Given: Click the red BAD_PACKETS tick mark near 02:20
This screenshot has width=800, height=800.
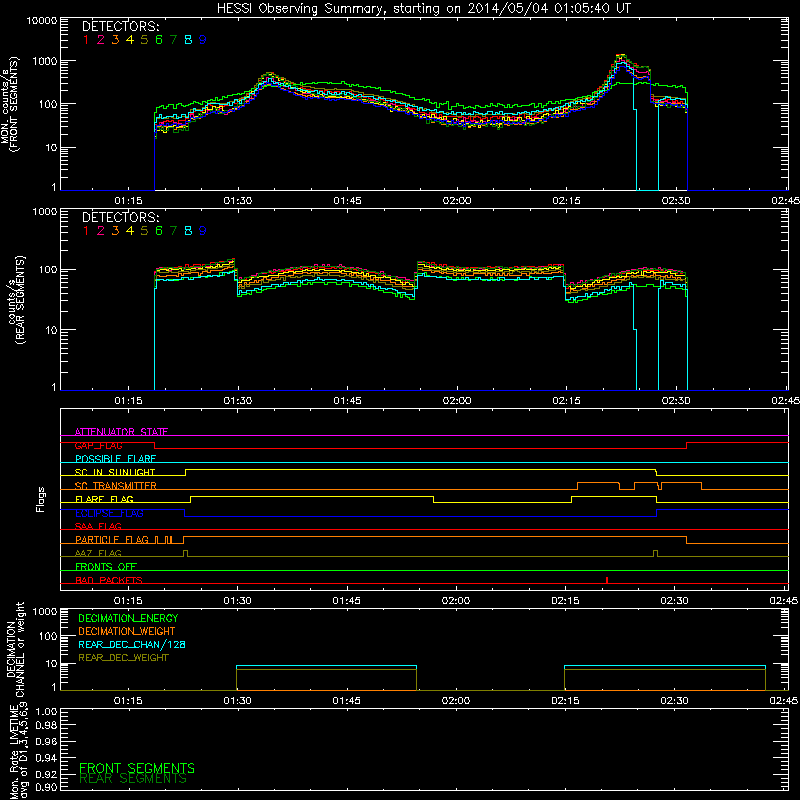Looking at the screenshot, I should pos(607,580).
